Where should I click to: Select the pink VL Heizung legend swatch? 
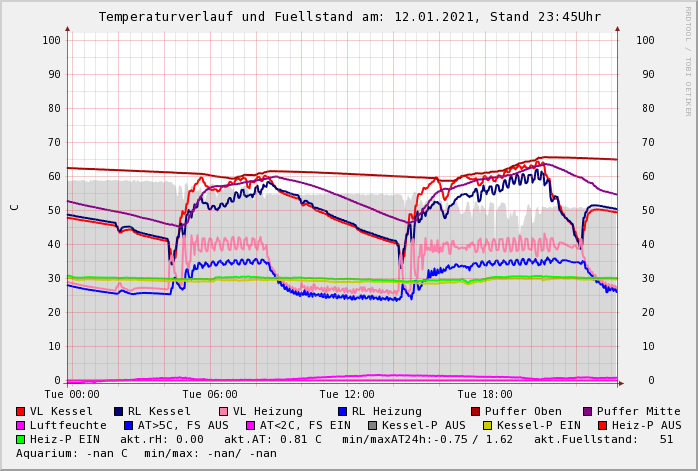224,411
